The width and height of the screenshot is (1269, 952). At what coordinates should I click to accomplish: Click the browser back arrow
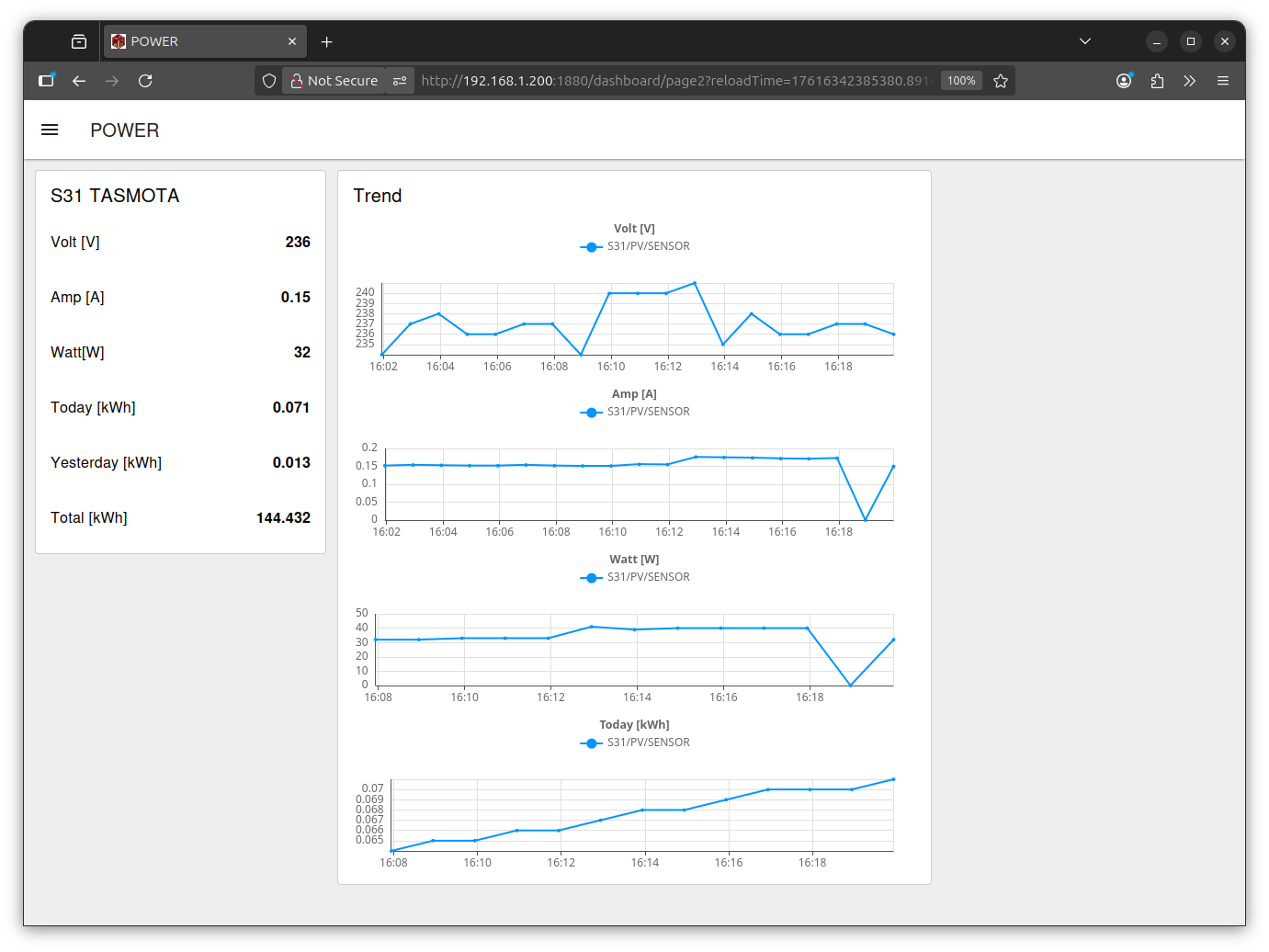(x=79, y=81)
